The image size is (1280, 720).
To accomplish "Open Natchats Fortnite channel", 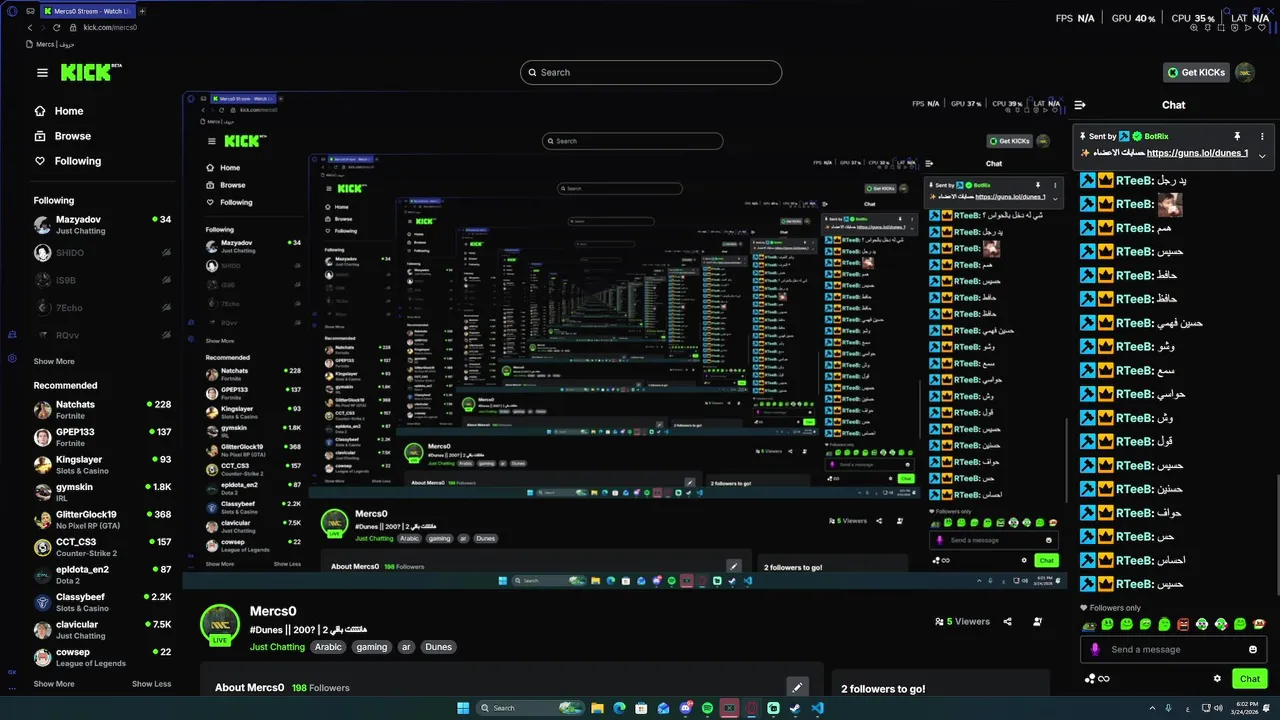I will [102, 410].
